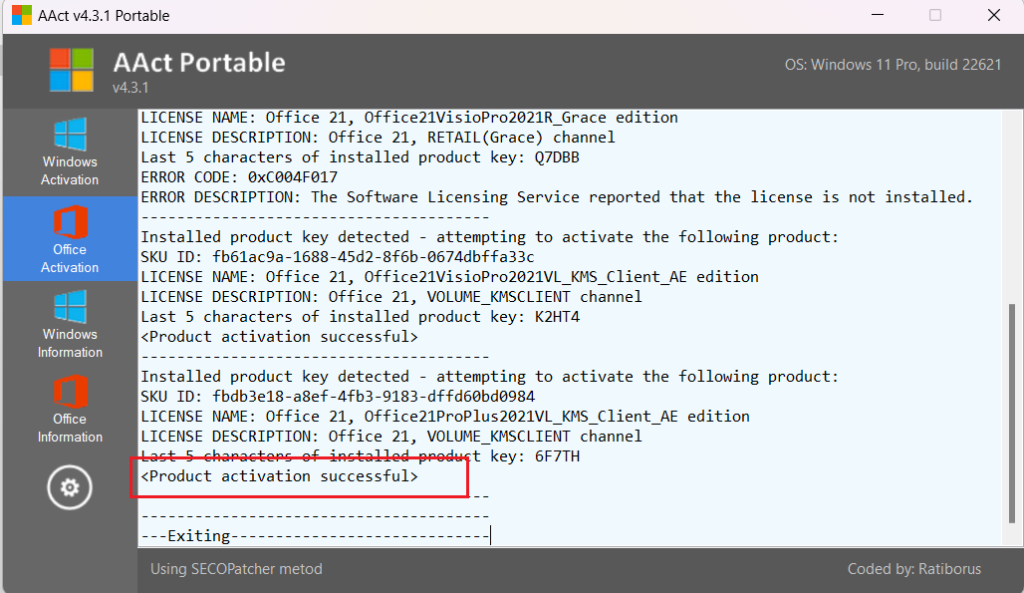
Task: Click the product key Q7DBB line
Action: point(360,157)
